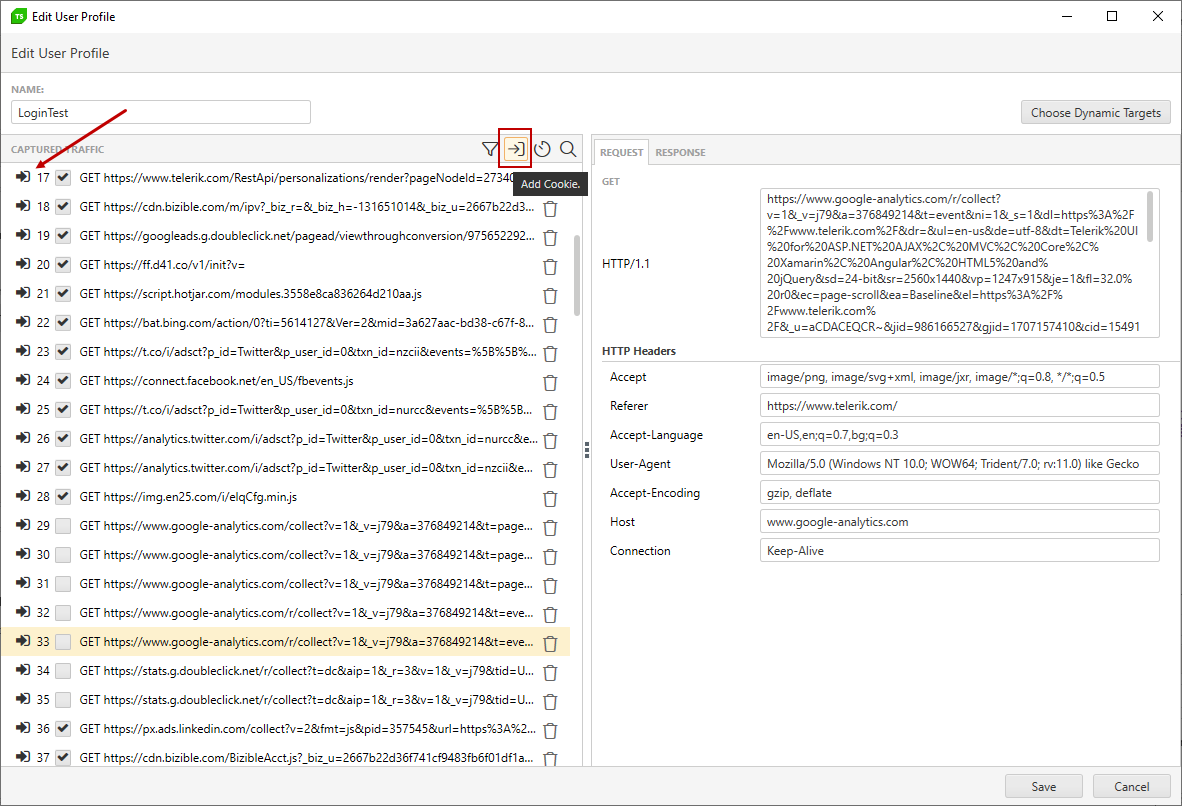Enable checkbox for request 35 doubleclick
This screenshot has width=1182, height=806.
pos(63,700)
